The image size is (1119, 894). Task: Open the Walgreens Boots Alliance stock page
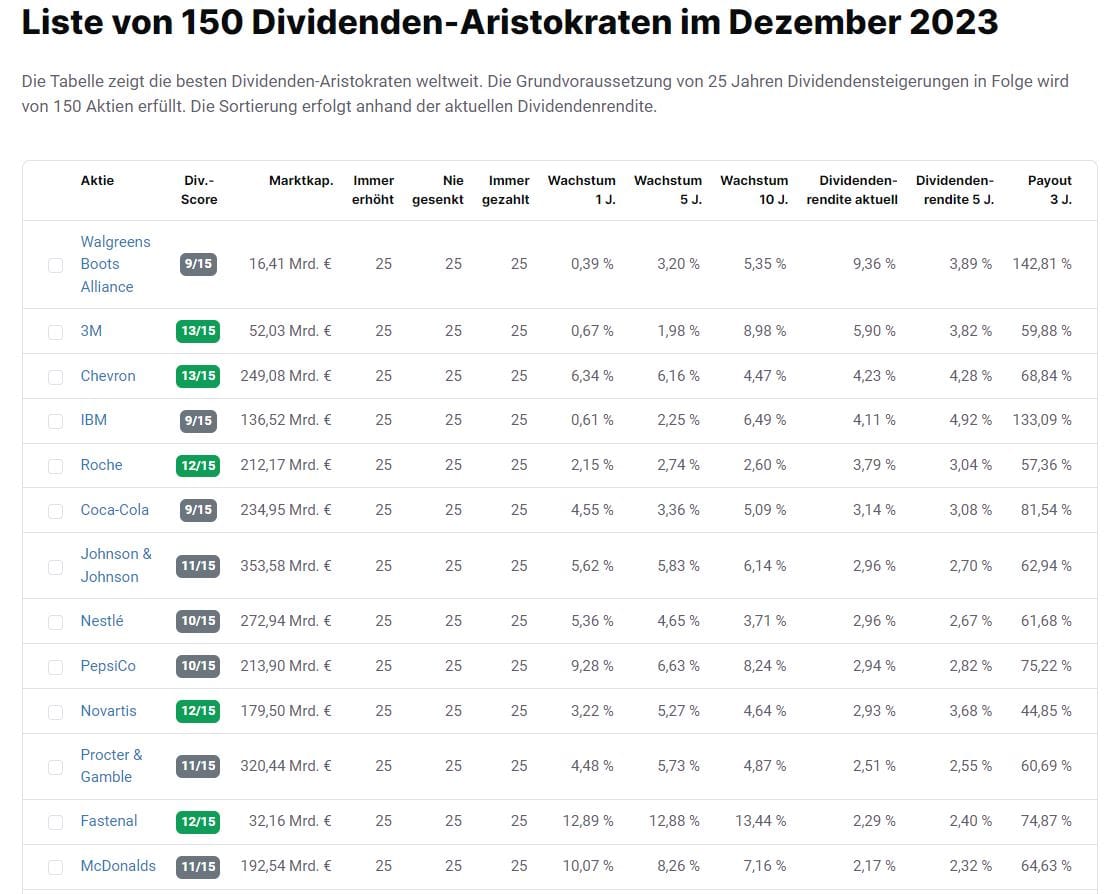[115, 264]
